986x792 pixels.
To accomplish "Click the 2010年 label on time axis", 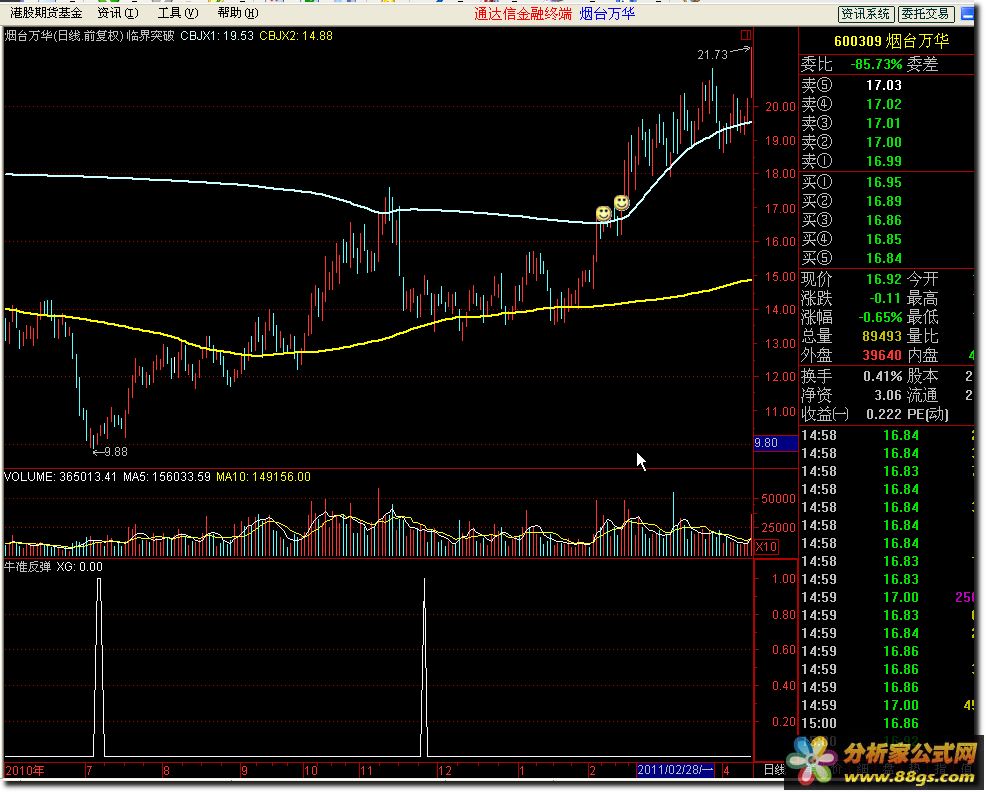I will (x=25, y=770).
